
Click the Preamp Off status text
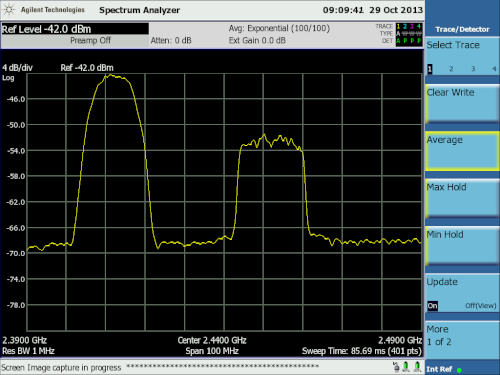(90, 41)
